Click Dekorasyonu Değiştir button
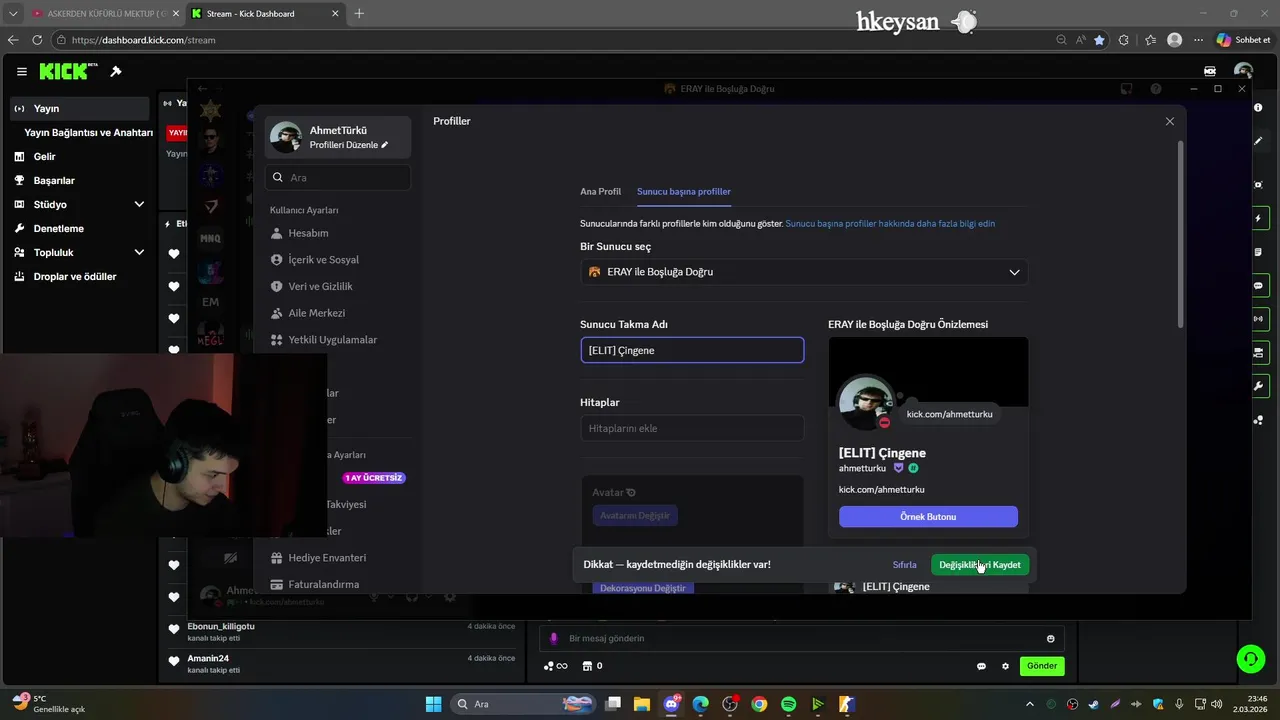The width and height of the screenshot is (1280, 720). [x=643, y=588]
